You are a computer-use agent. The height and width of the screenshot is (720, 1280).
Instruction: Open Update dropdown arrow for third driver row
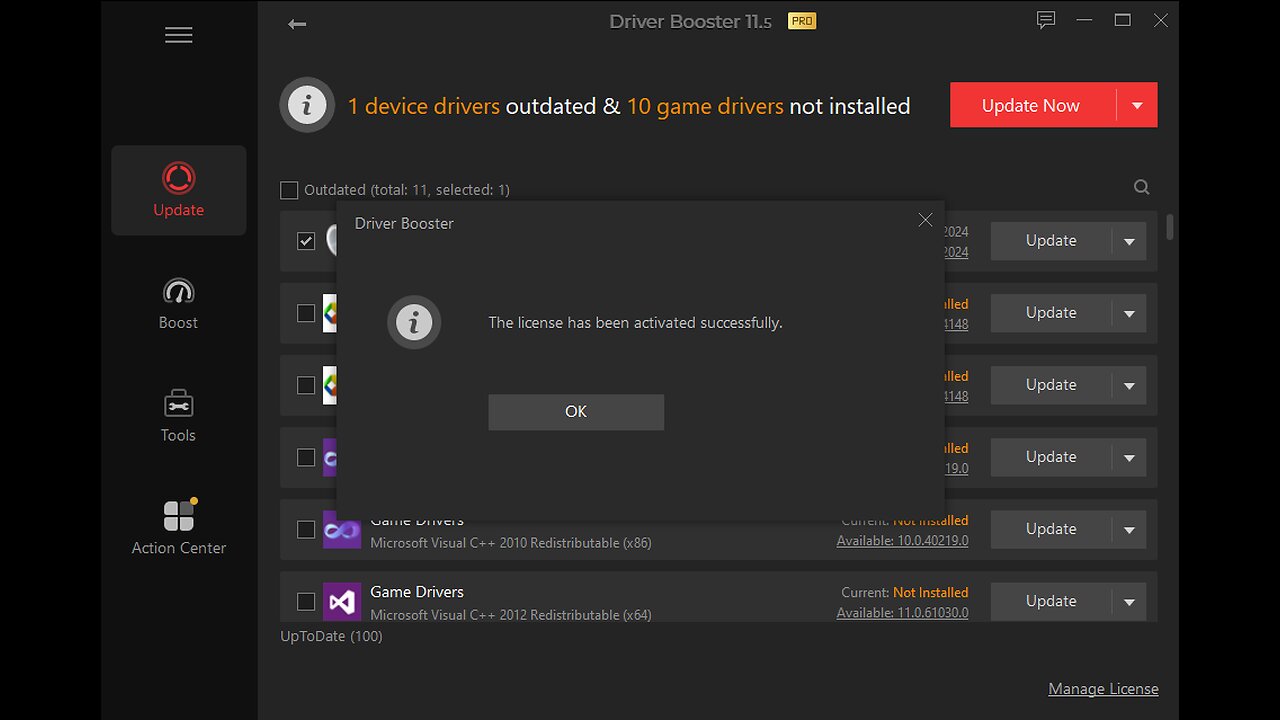[1129, 385]
